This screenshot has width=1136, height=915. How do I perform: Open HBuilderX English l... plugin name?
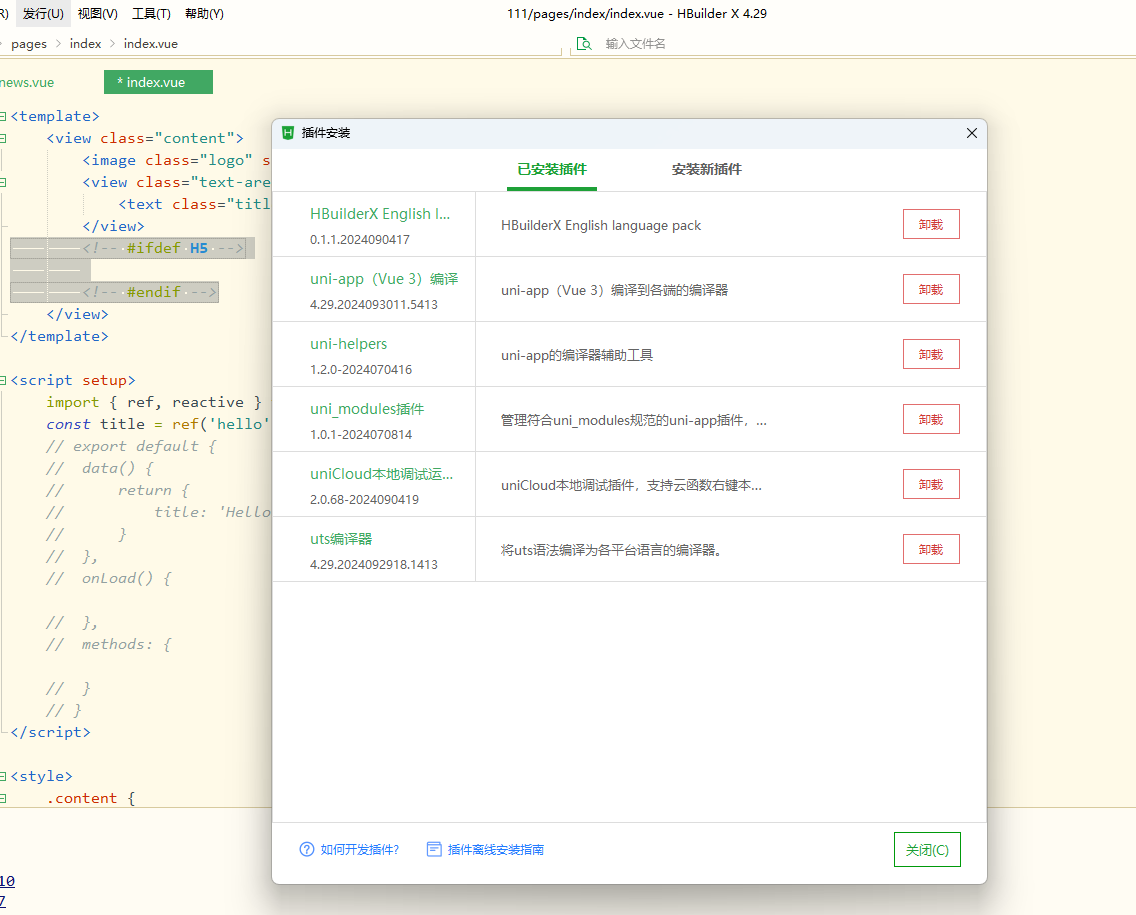(380, 214)
